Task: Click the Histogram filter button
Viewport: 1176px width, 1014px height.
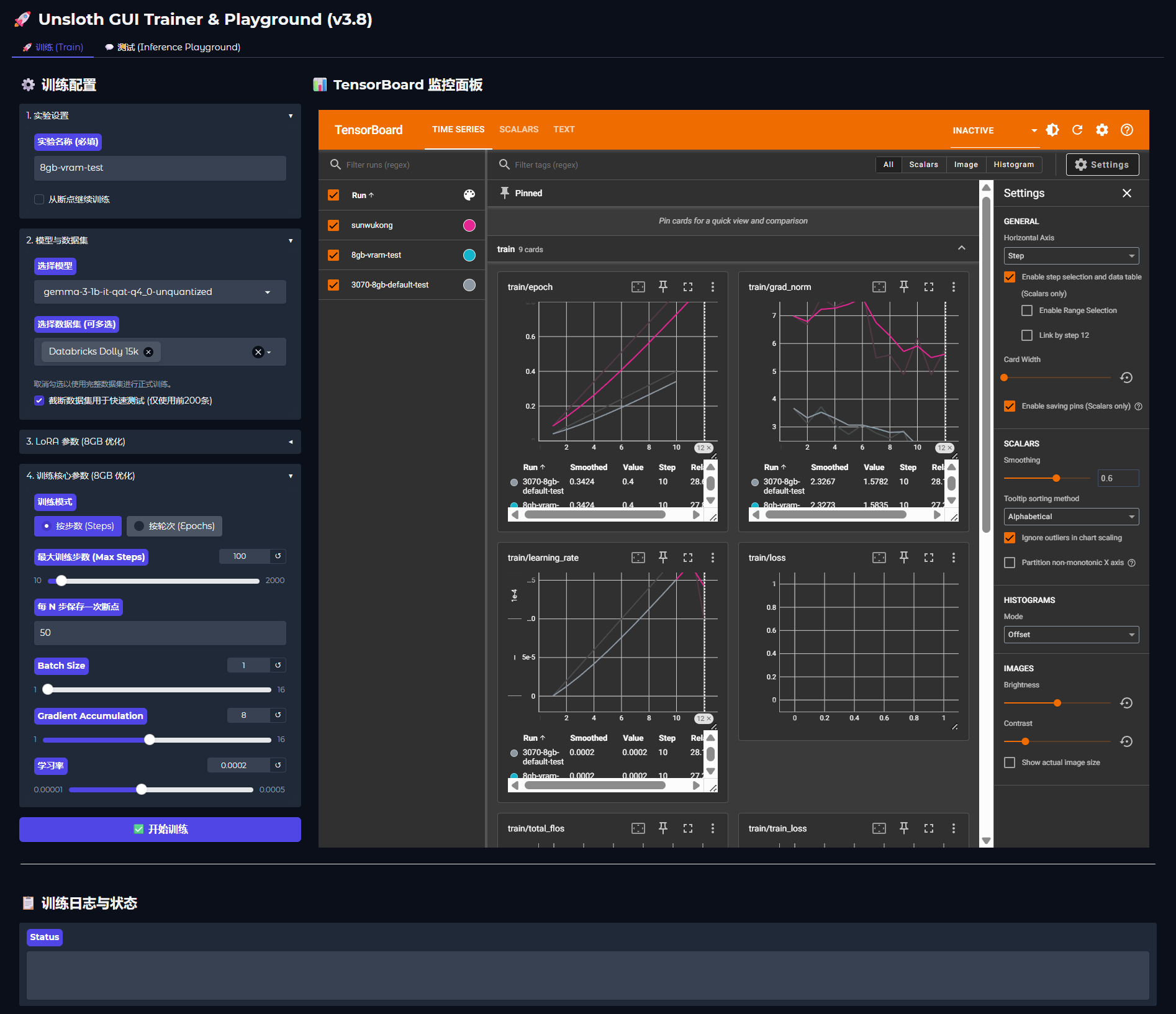Action: coord(1013,165)
